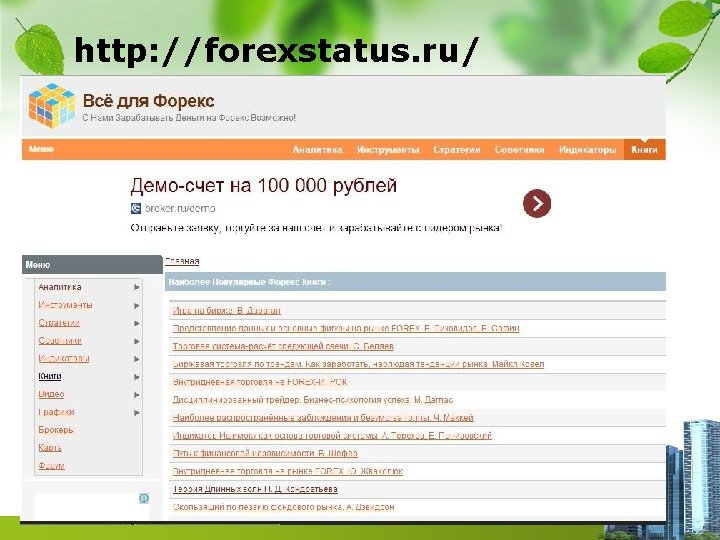Viewport: 720px width, 540px height.
Task: Open Инструменты in the orange top navigation
Action: 388,150
